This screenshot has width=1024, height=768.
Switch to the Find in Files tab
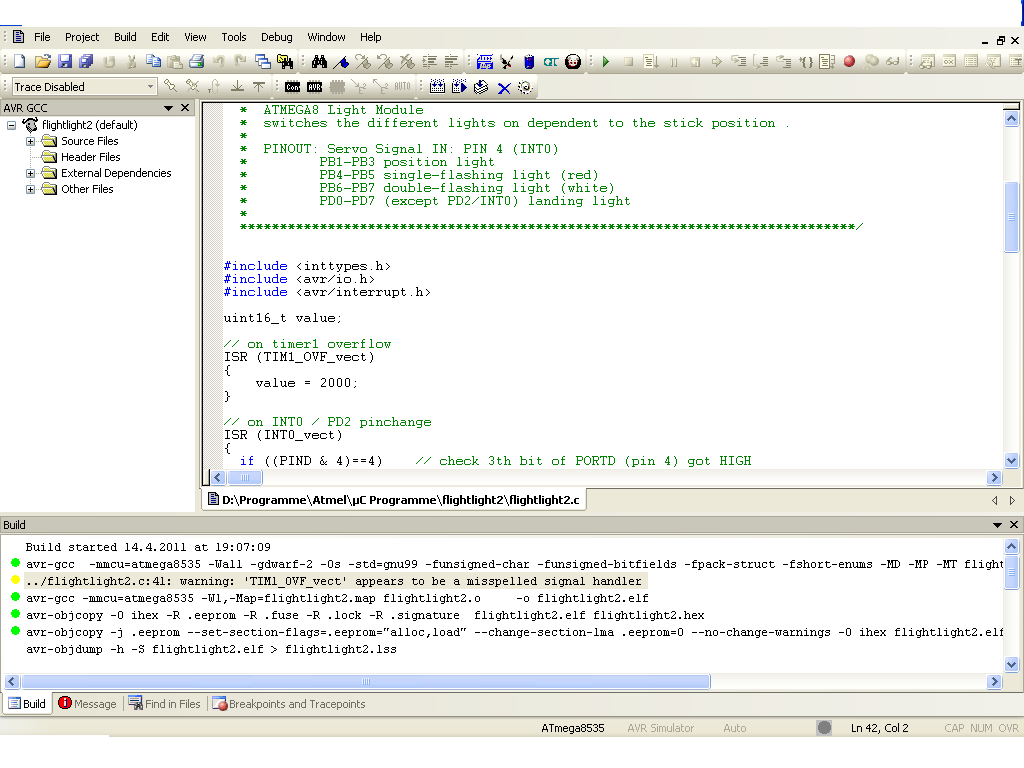coord(165,703)
